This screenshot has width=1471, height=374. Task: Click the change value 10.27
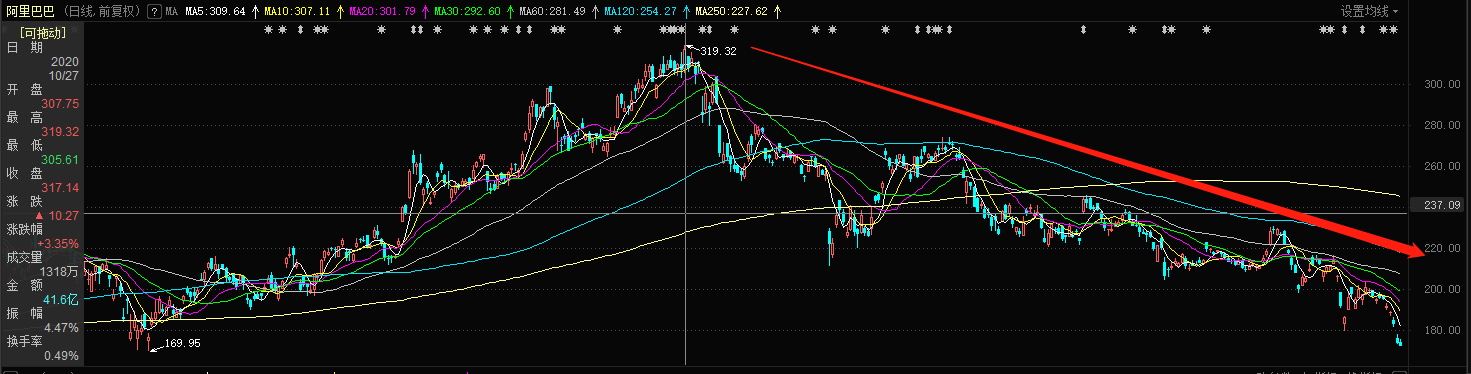(x=63, y=215)
